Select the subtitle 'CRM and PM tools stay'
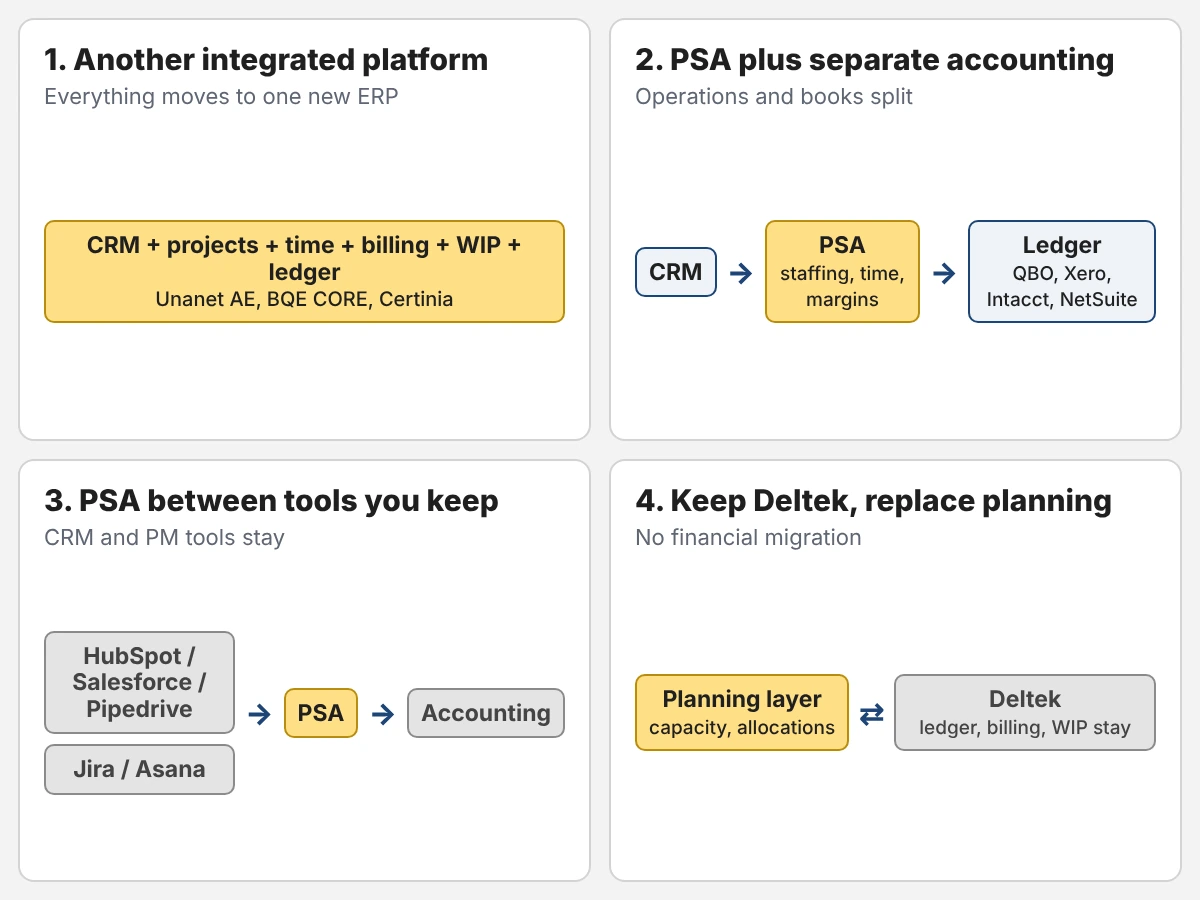This screenshot has width=1200, height=900. point(165,538)
